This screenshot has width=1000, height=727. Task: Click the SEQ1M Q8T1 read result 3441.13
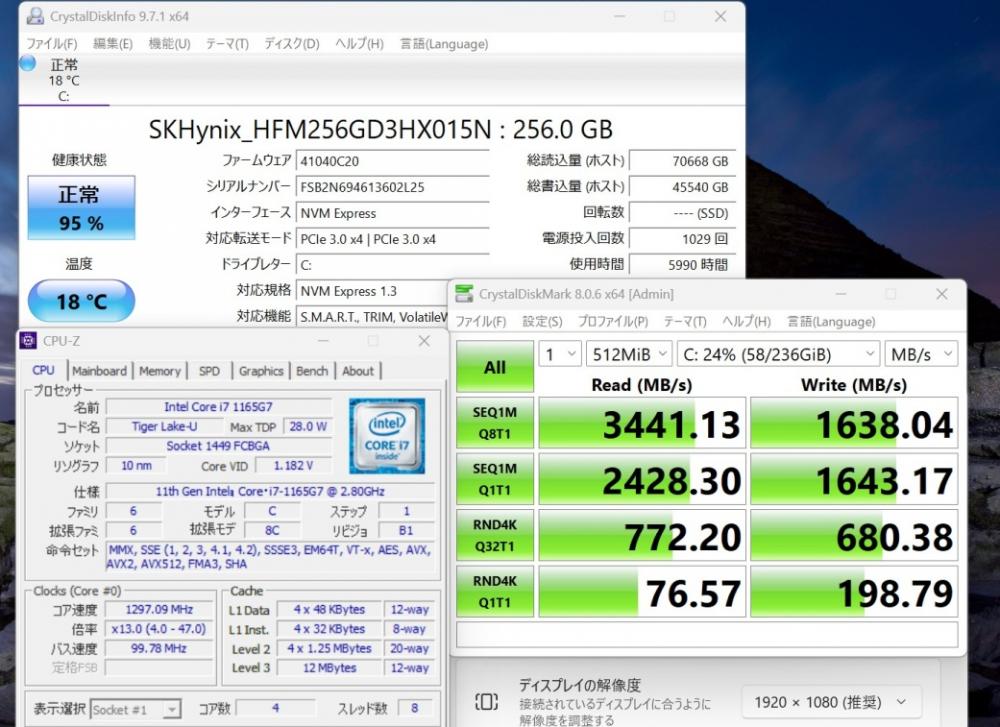pos(642,423)
